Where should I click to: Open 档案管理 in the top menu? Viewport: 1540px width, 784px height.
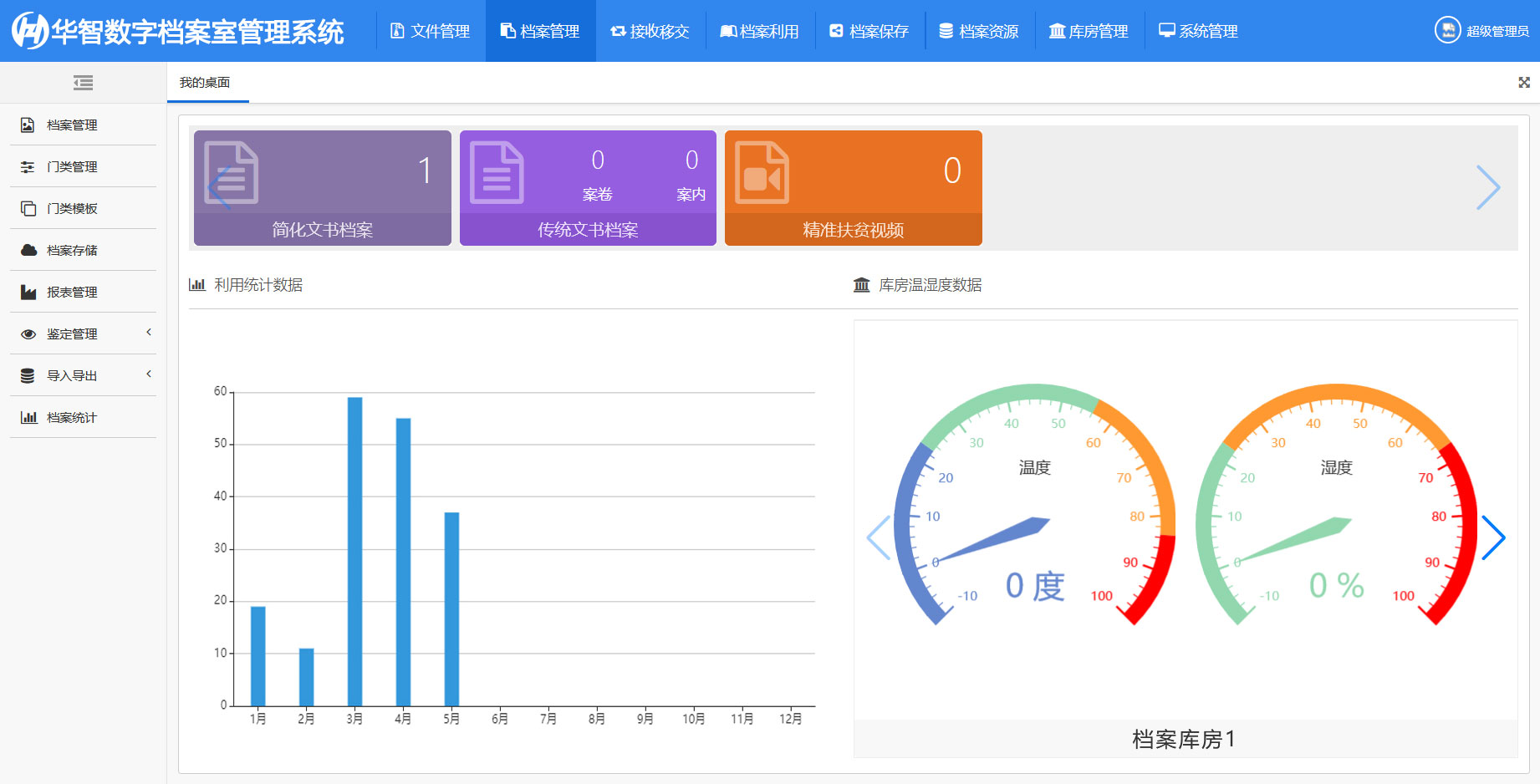(540, 31)
